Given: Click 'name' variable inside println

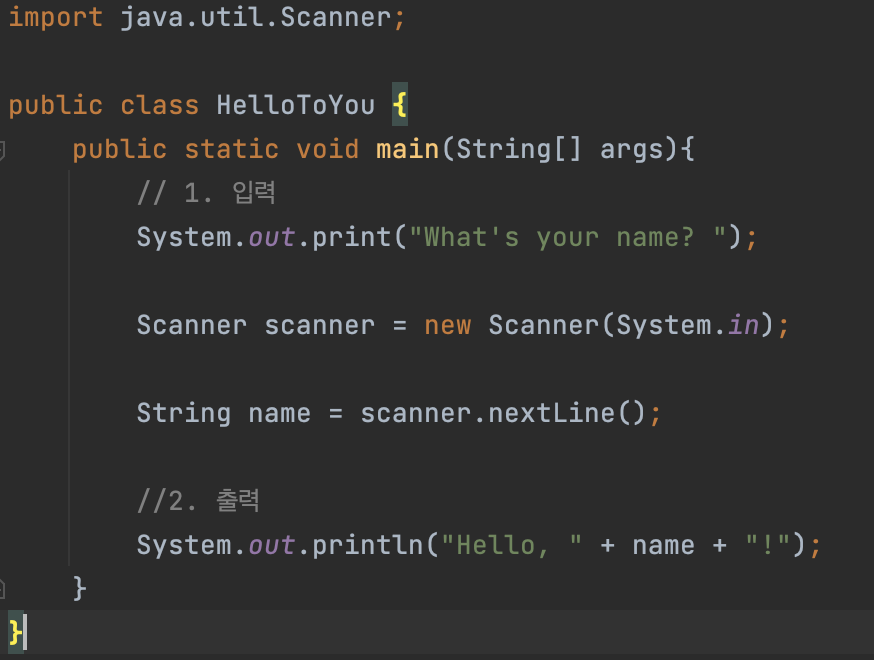Looking at the screenshot, I should click(x=663, y=545).
